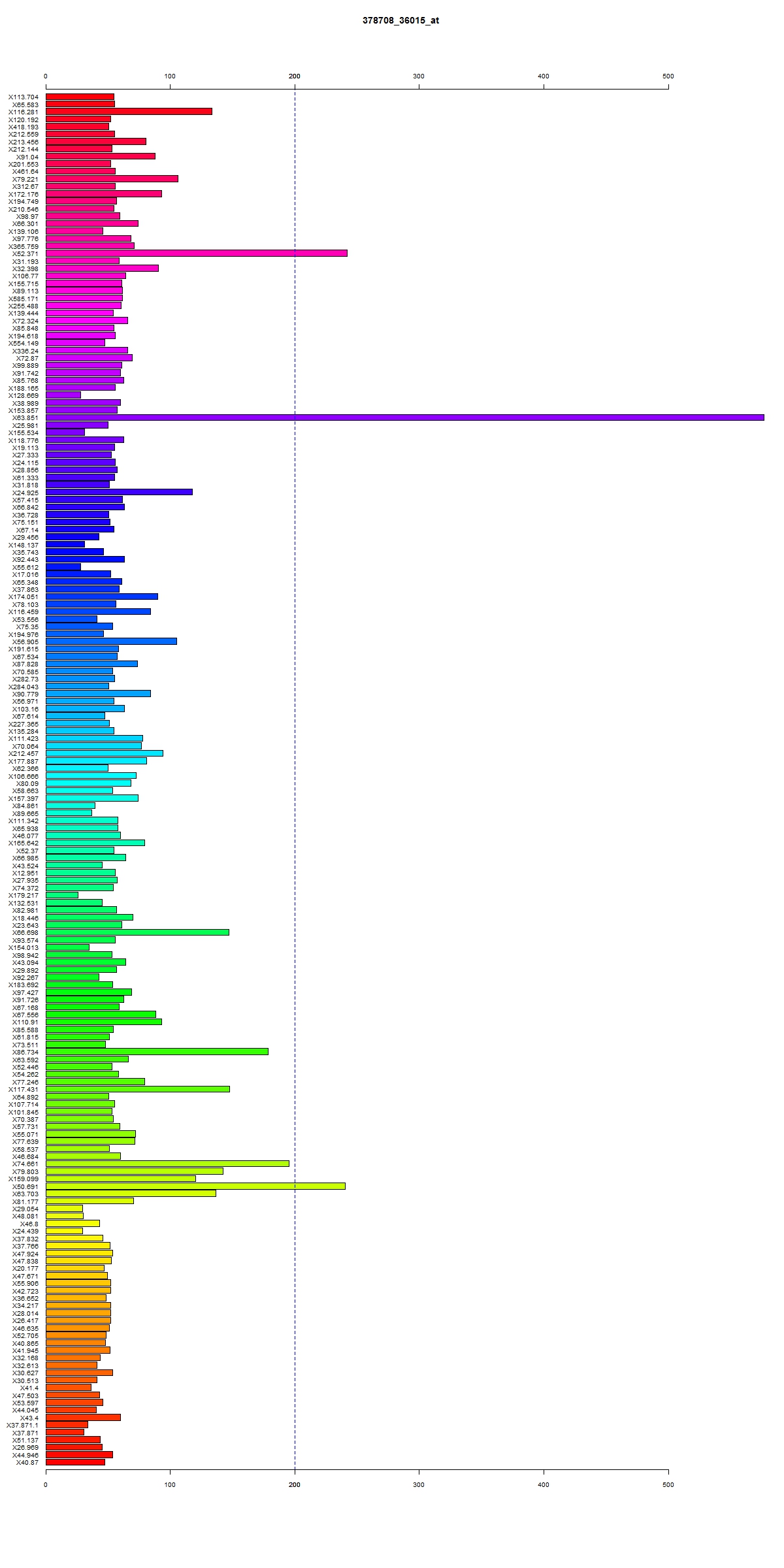Click the bar of row X117.431
Image resolution: width=784 pixels, height=1568 pixels.
(138, 1089)
